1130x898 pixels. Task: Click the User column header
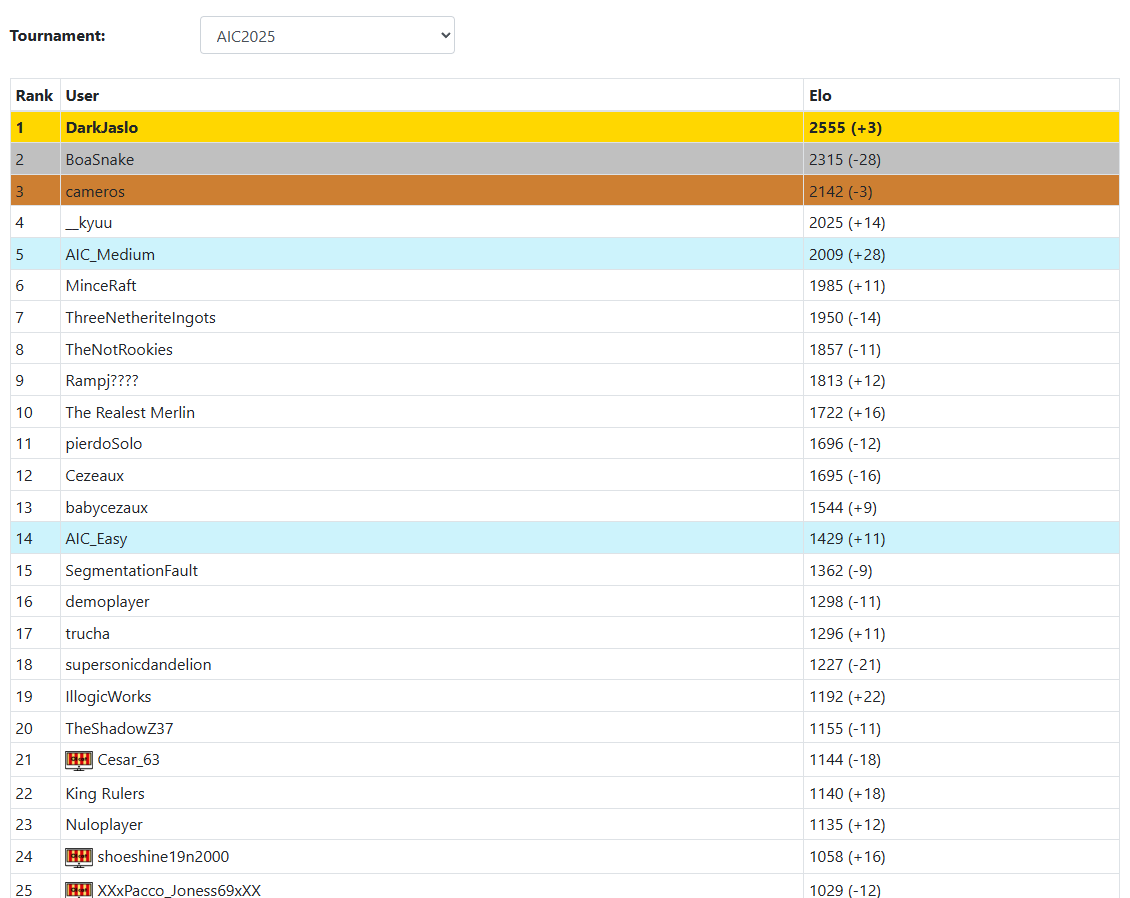point(82,96)
